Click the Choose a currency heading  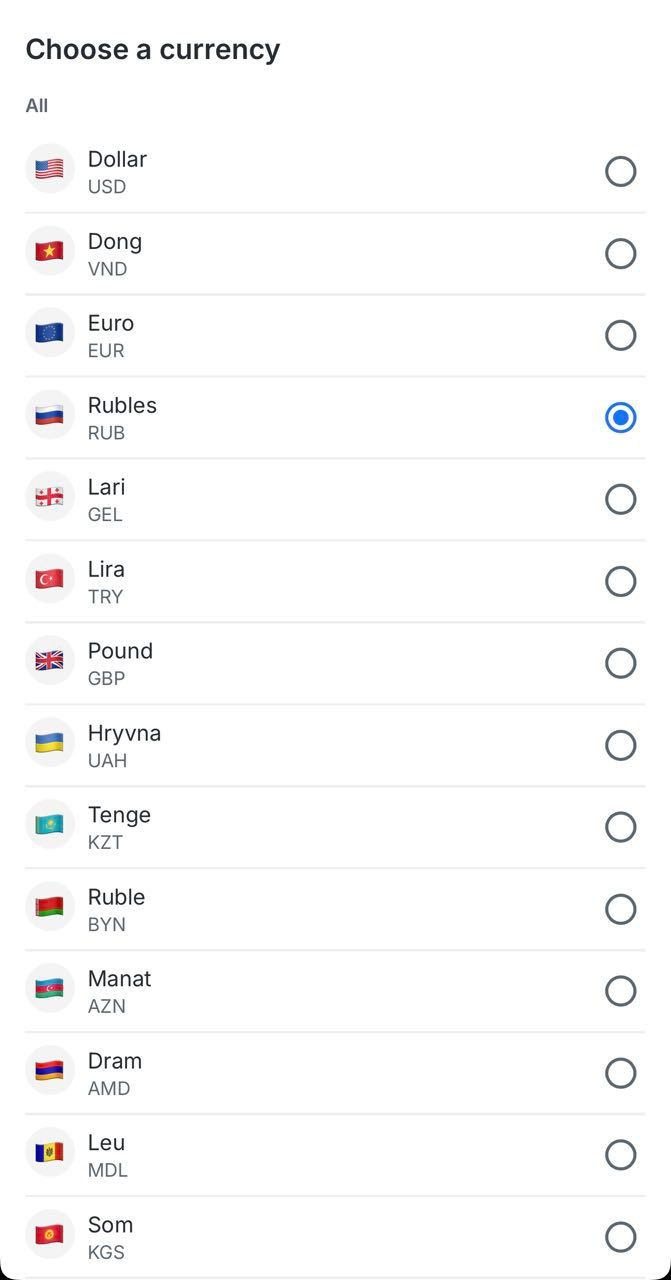coord(153,49)
